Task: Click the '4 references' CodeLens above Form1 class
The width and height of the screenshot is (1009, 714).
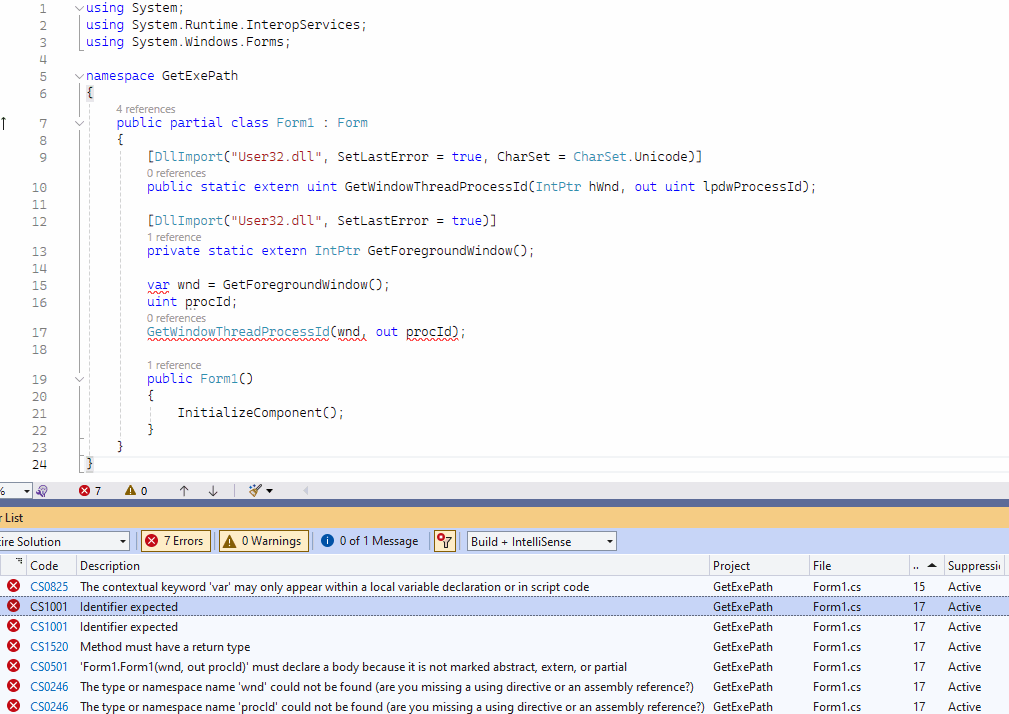Action: [145, 109]
